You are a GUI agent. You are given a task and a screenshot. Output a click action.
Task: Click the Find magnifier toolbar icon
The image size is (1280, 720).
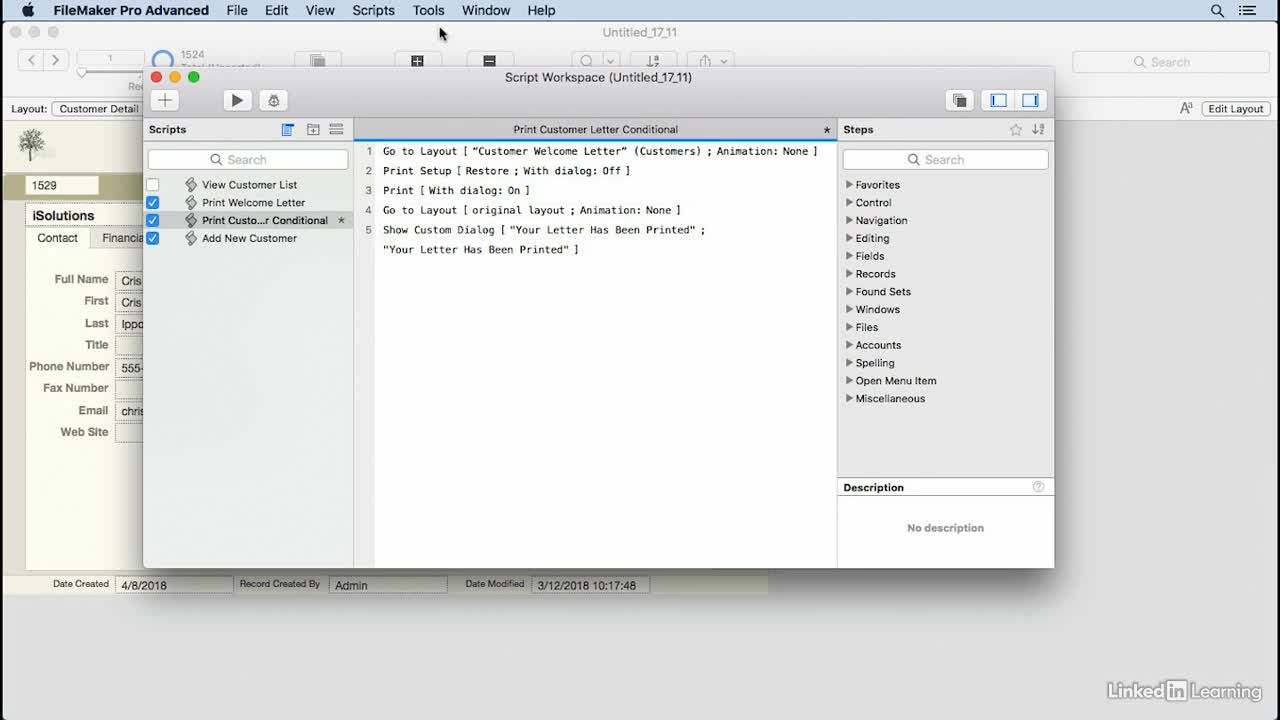click(587, 61)
